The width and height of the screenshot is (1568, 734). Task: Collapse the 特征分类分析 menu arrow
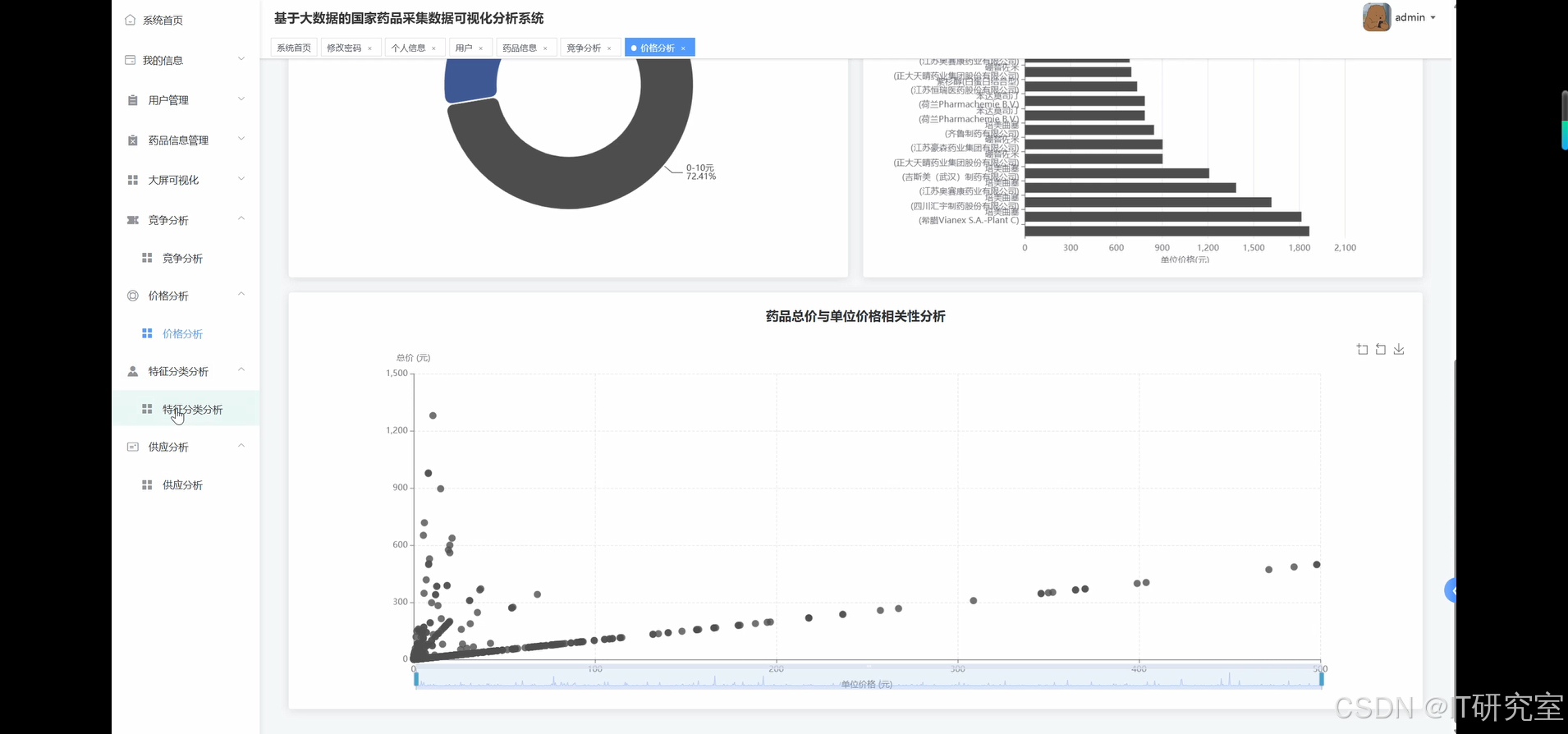pyautogui.click(x=241, y=369)
